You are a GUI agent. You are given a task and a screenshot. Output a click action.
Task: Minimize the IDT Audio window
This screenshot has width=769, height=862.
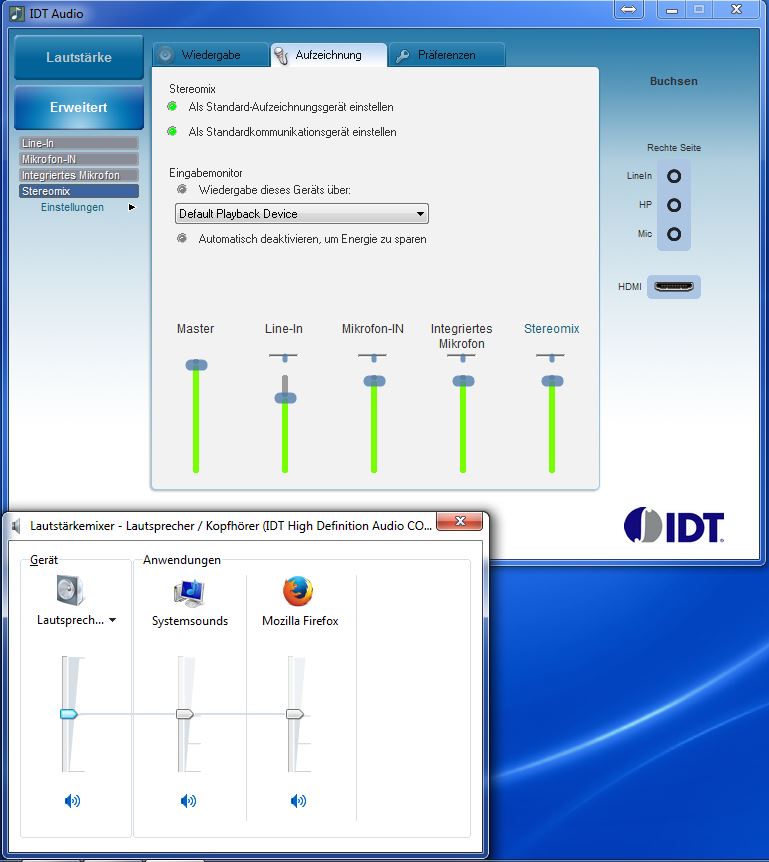(x=671, y=9)
